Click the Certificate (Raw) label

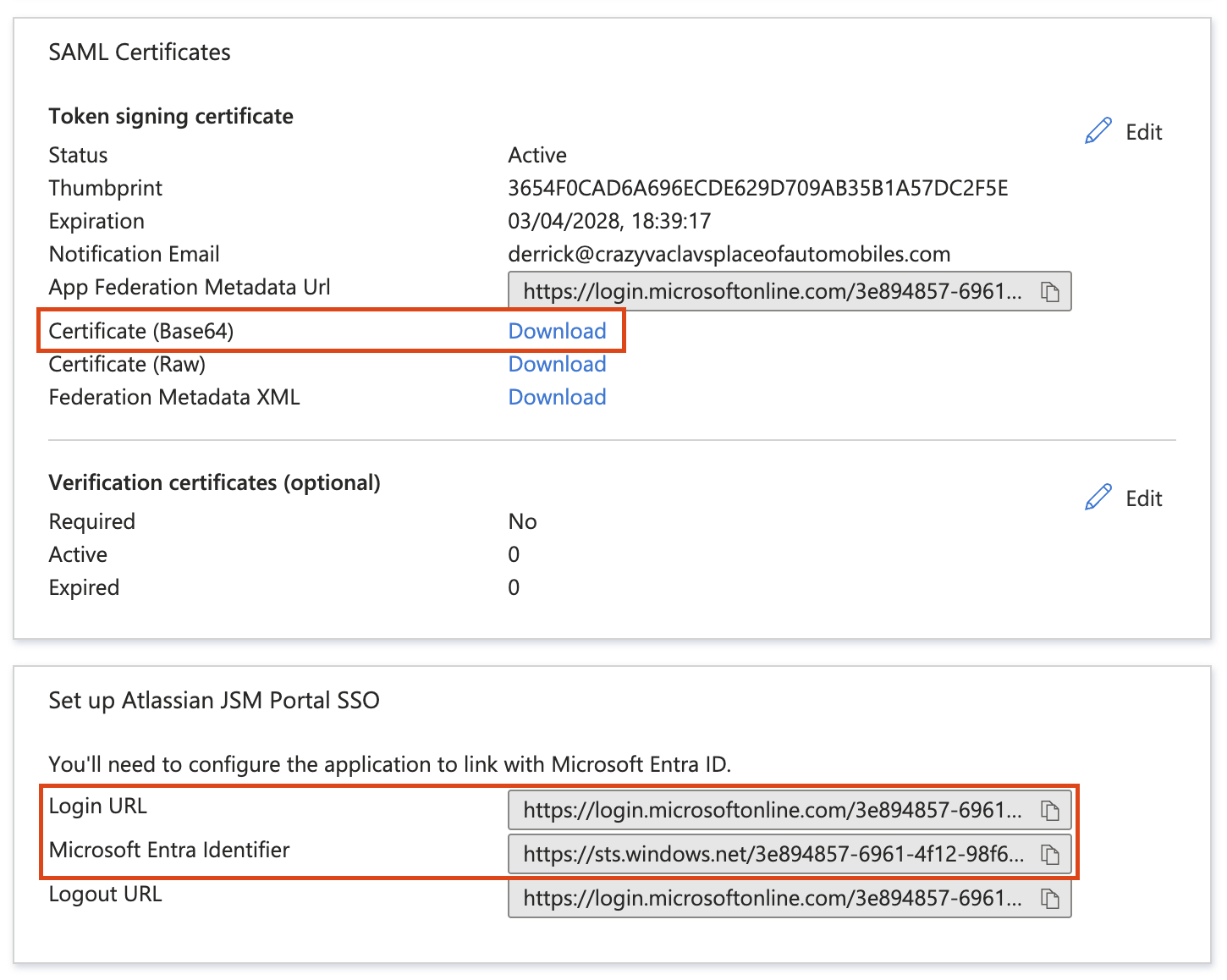point(127,364)
